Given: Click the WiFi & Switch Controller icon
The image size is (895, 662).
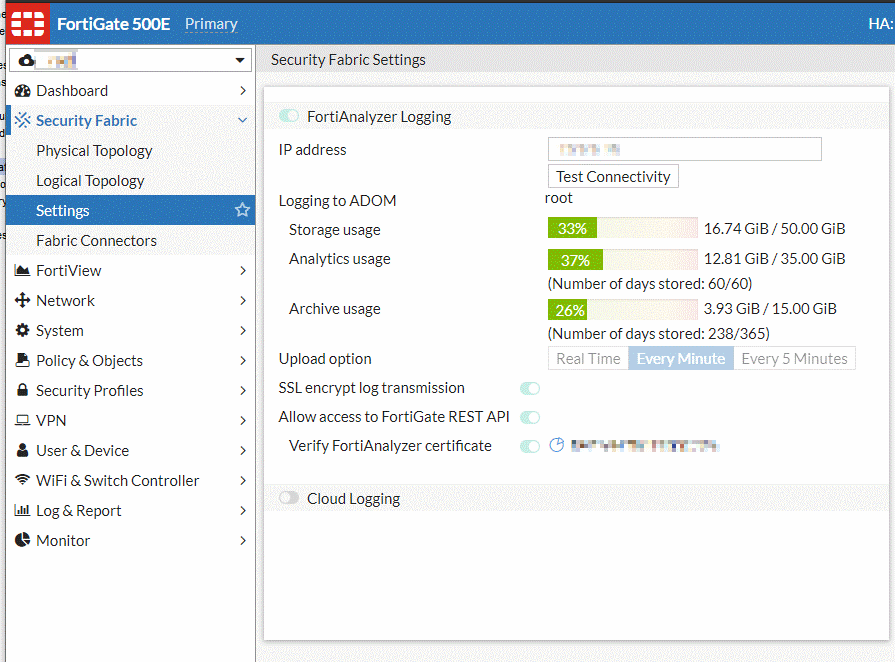Looking at the screenshot, I should pyautogui.click(x=22, y=480).
